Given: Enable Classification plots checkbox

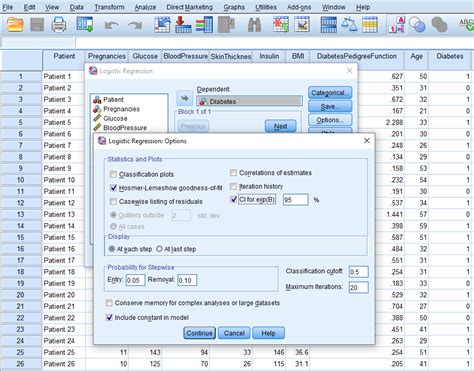Looking at the screenshot, I should pyautogui.click(x=113, y=174).
